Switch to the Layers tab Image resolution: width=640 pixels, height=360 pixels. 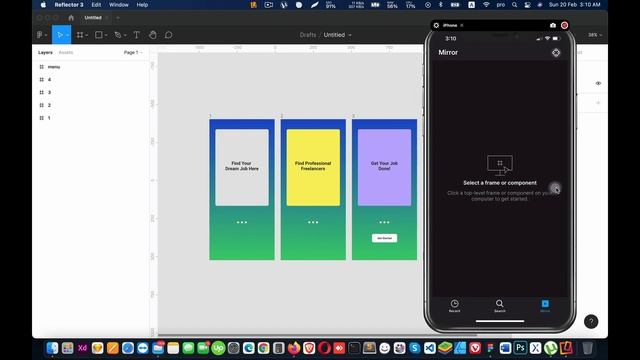[x=45, y=53]
